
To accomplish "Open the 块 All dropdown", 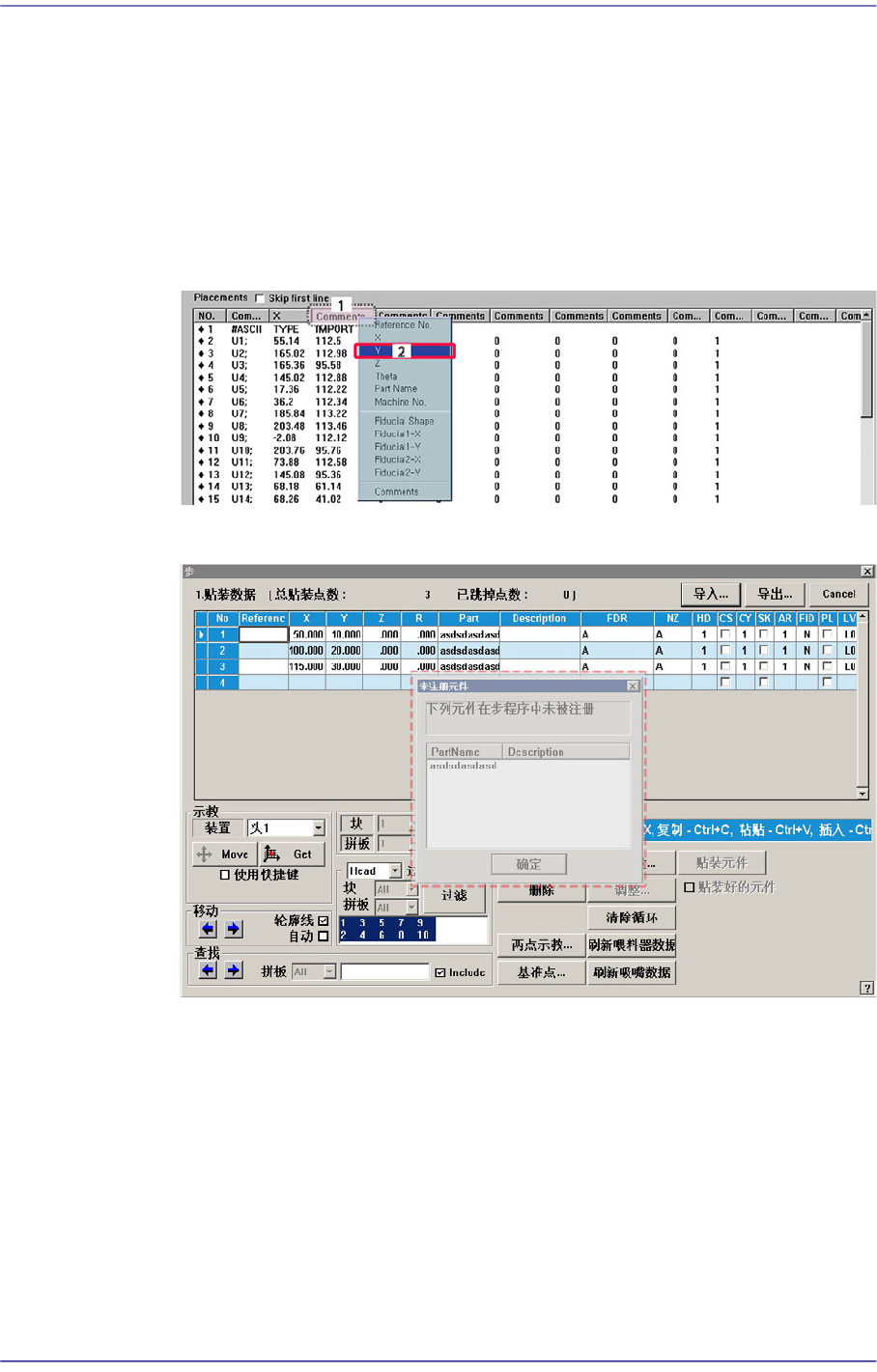I will (x=411, y=889).
